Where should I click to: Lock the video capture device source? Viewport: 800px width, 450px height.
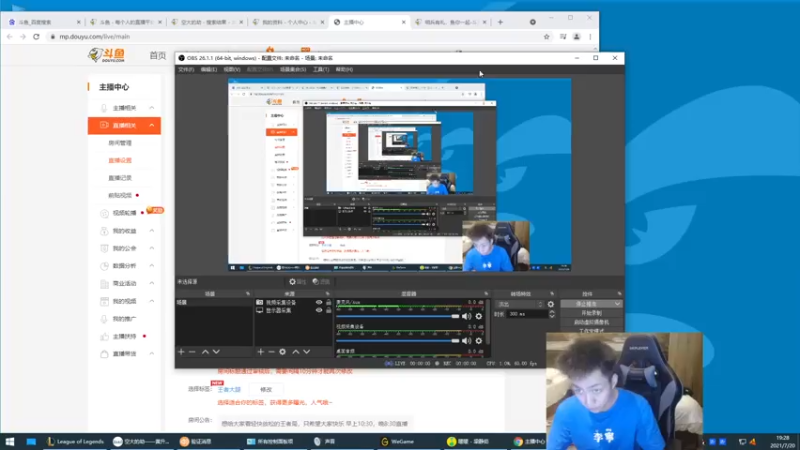pos(329,303)
